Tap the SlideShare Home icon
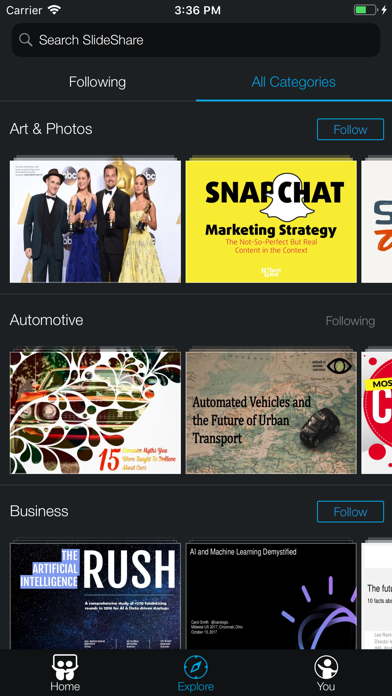The width and height of the screenshot is (392, 696). (x=65, y=667)
